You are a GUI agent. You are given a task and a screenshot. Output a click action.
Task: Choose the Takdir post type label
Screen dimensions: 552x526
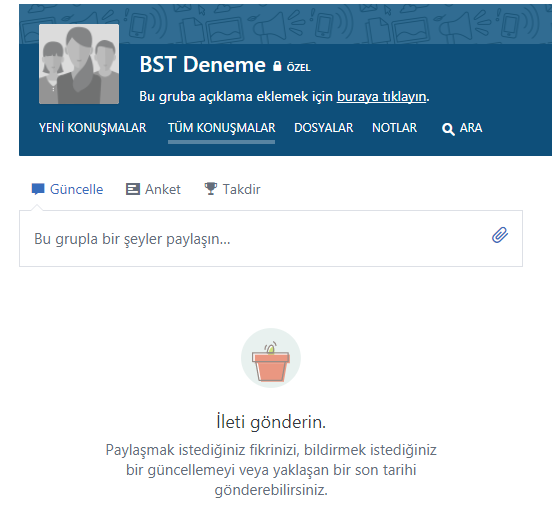coord(242,189)
